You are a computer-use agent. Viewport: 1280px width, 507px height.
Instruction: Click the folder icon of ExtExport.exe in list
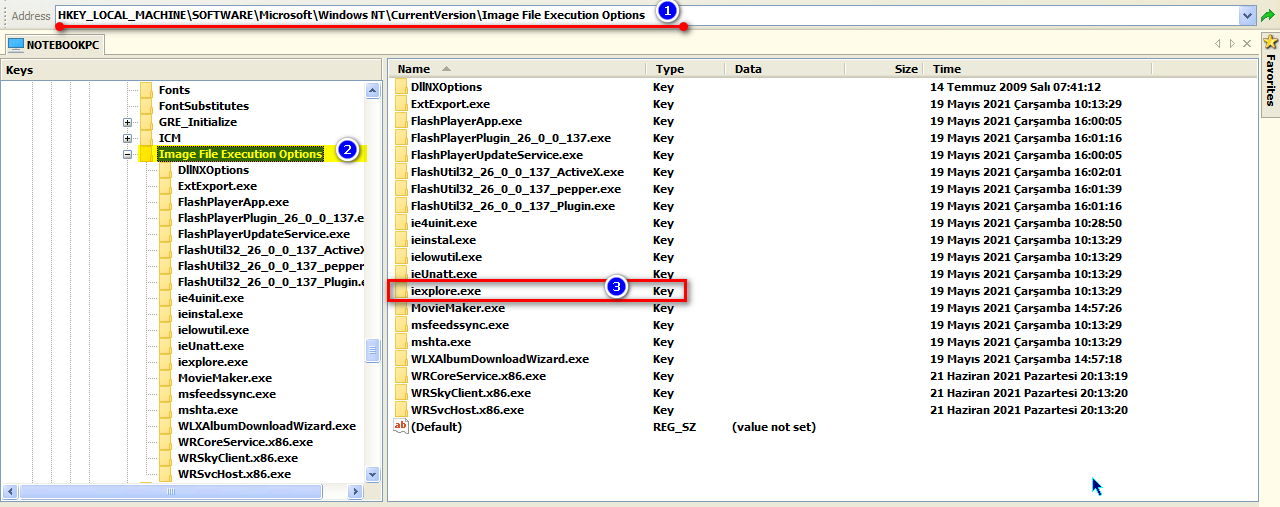[x=401, y=104]
